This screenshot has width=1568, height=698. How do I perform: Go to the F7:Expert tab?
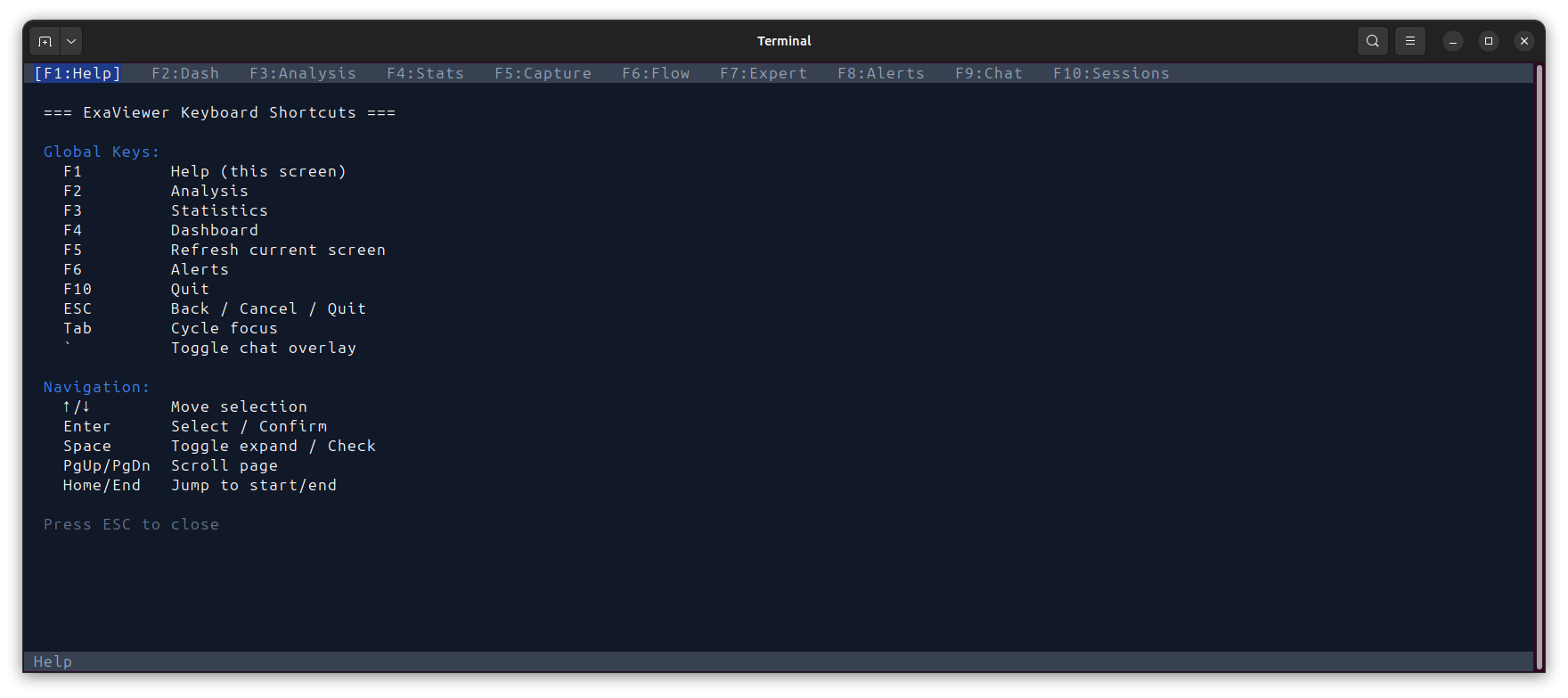[764, 73]
